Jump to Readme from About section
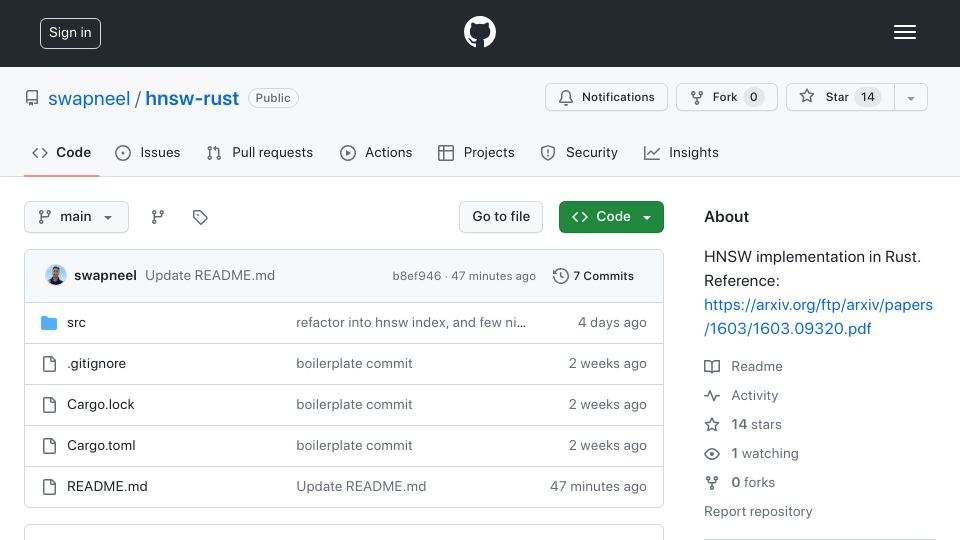Image resolution: width=960 pixels, height=540 pixels. point(743,366)
